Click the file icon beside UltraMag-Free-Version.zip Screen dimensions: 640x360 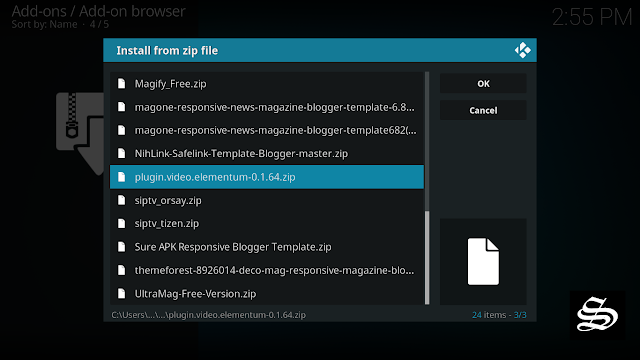pyautogui.click(x=121, y=293)
